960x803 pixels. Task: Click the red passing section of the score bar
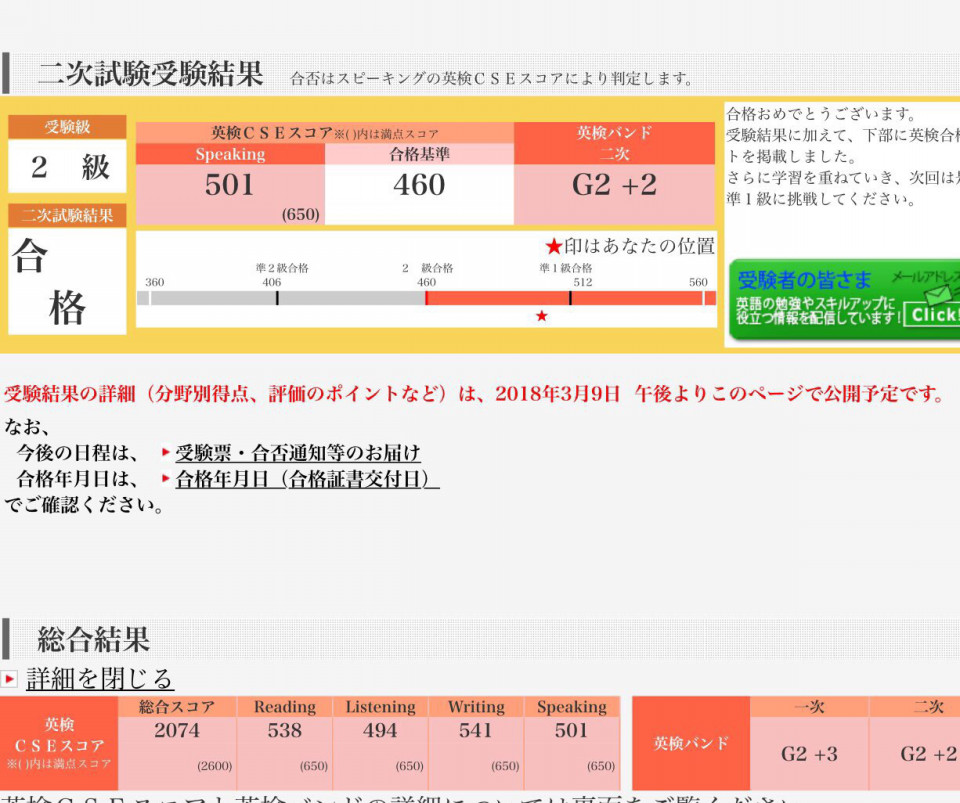[x=570, y=298]
